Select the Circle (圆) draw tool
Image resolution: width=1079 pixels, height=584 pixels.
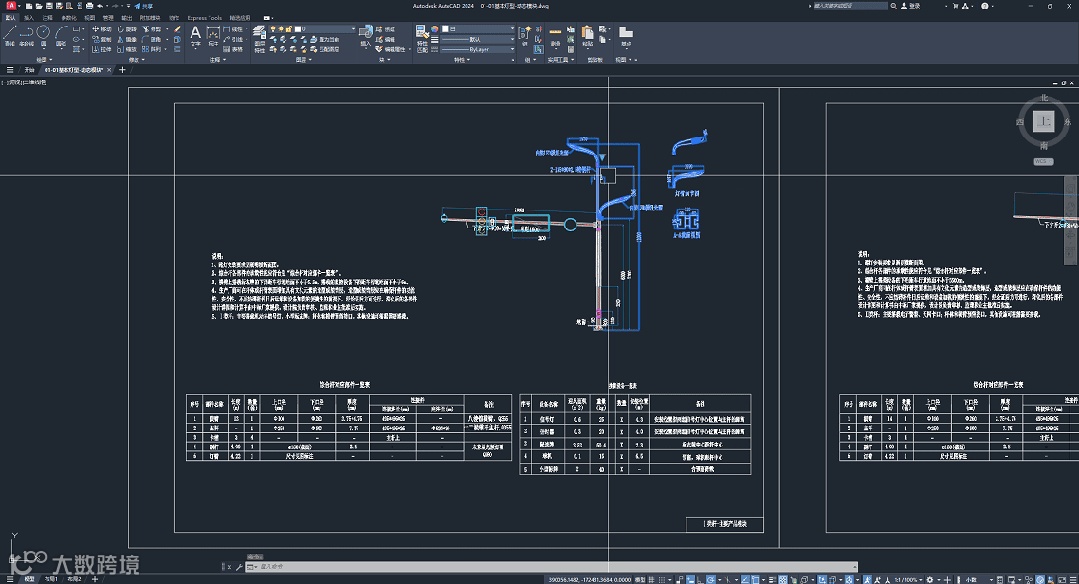point(43,35)
